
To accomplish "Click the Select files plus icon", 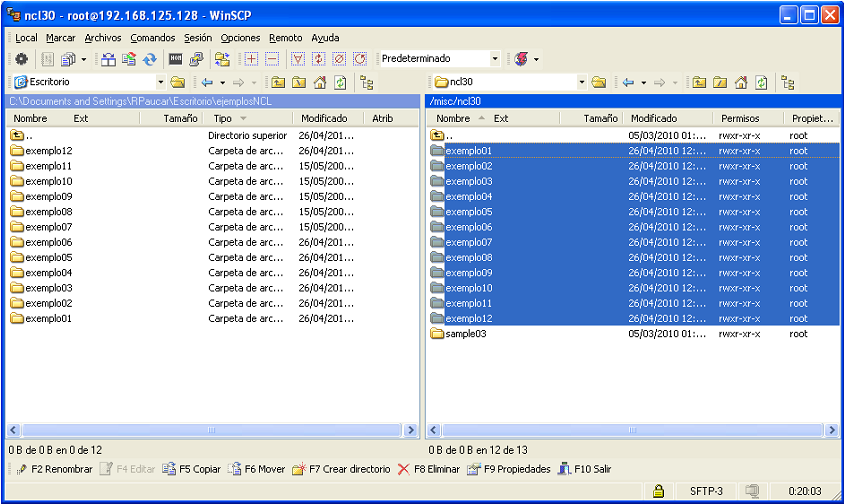I will point(251,59).
